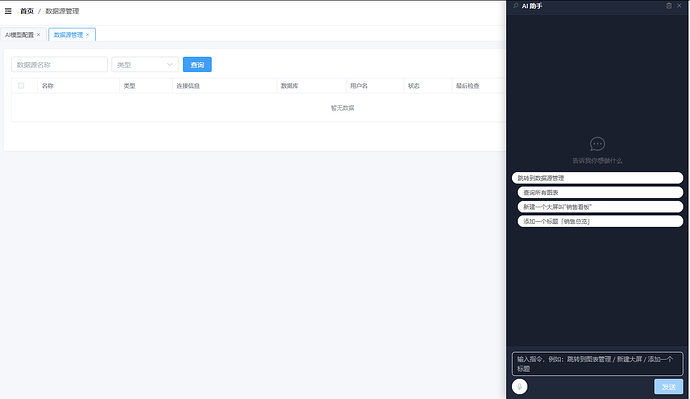The height and width of the screenshot is (399, 690).
Task: Click the 最后检查 column header
Action: tap(467, 86)
